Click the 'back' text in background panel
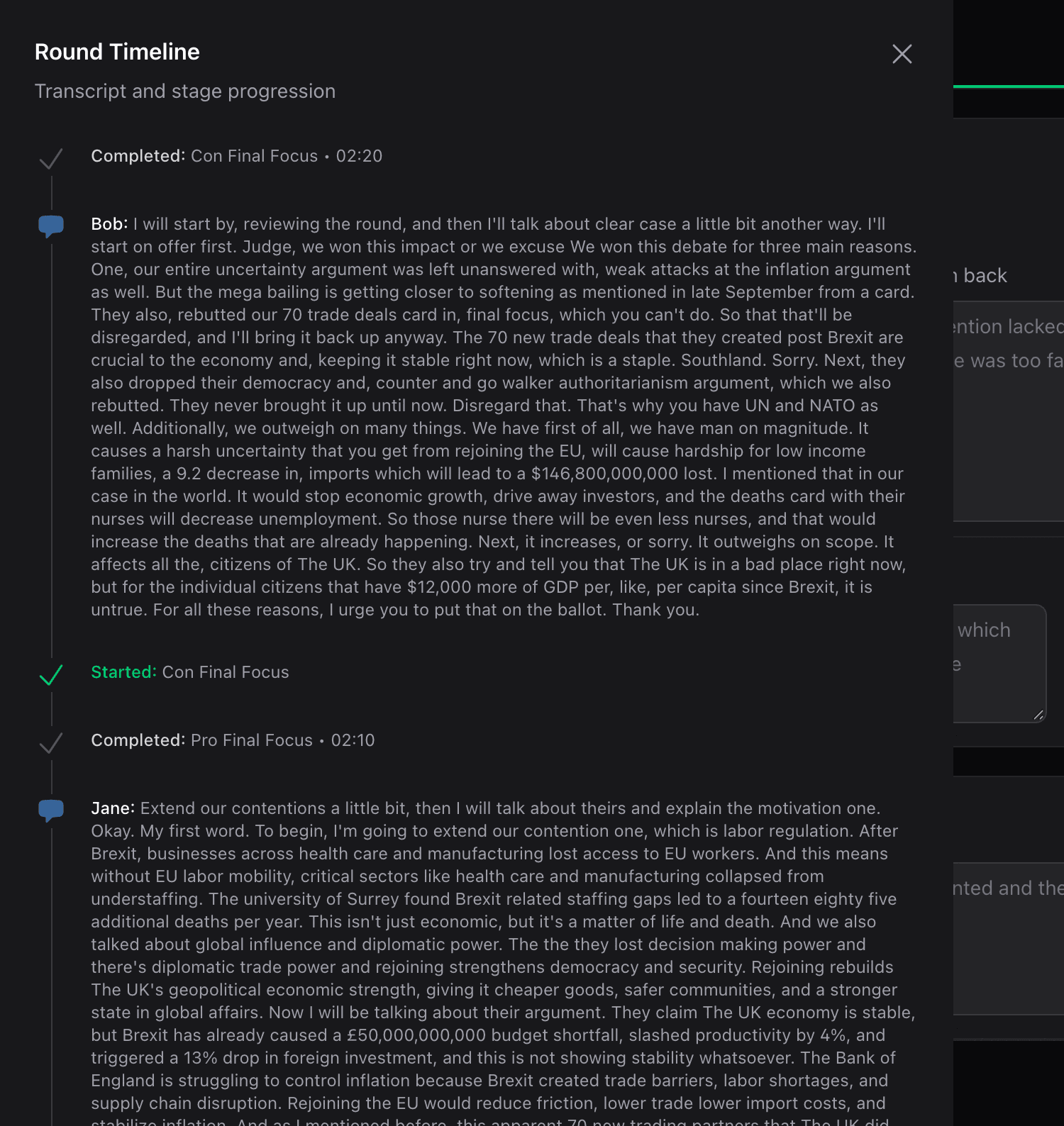 985,276
